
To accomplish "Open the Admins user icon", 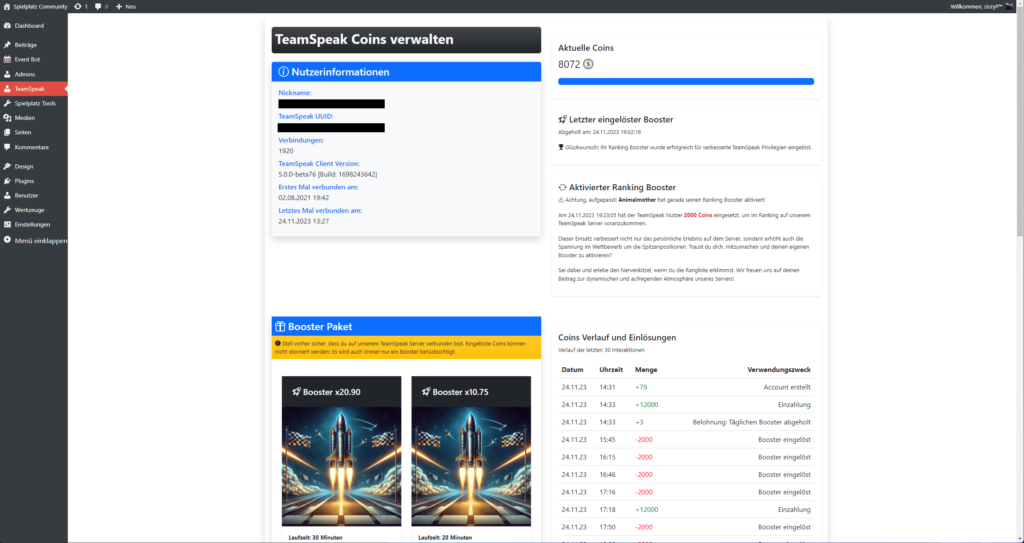I will [7, 74].
